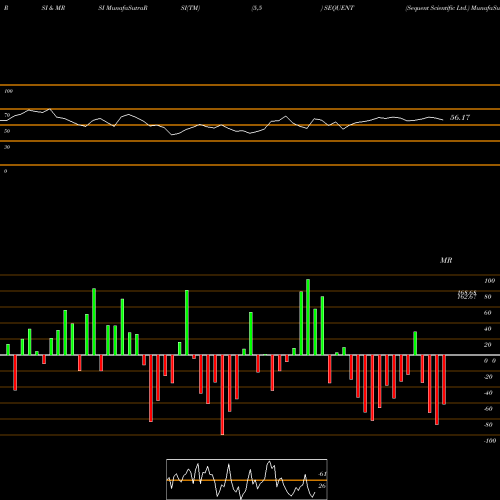
Task: Click the tallest green MR histogram bar
Action: tap(308, 317)
